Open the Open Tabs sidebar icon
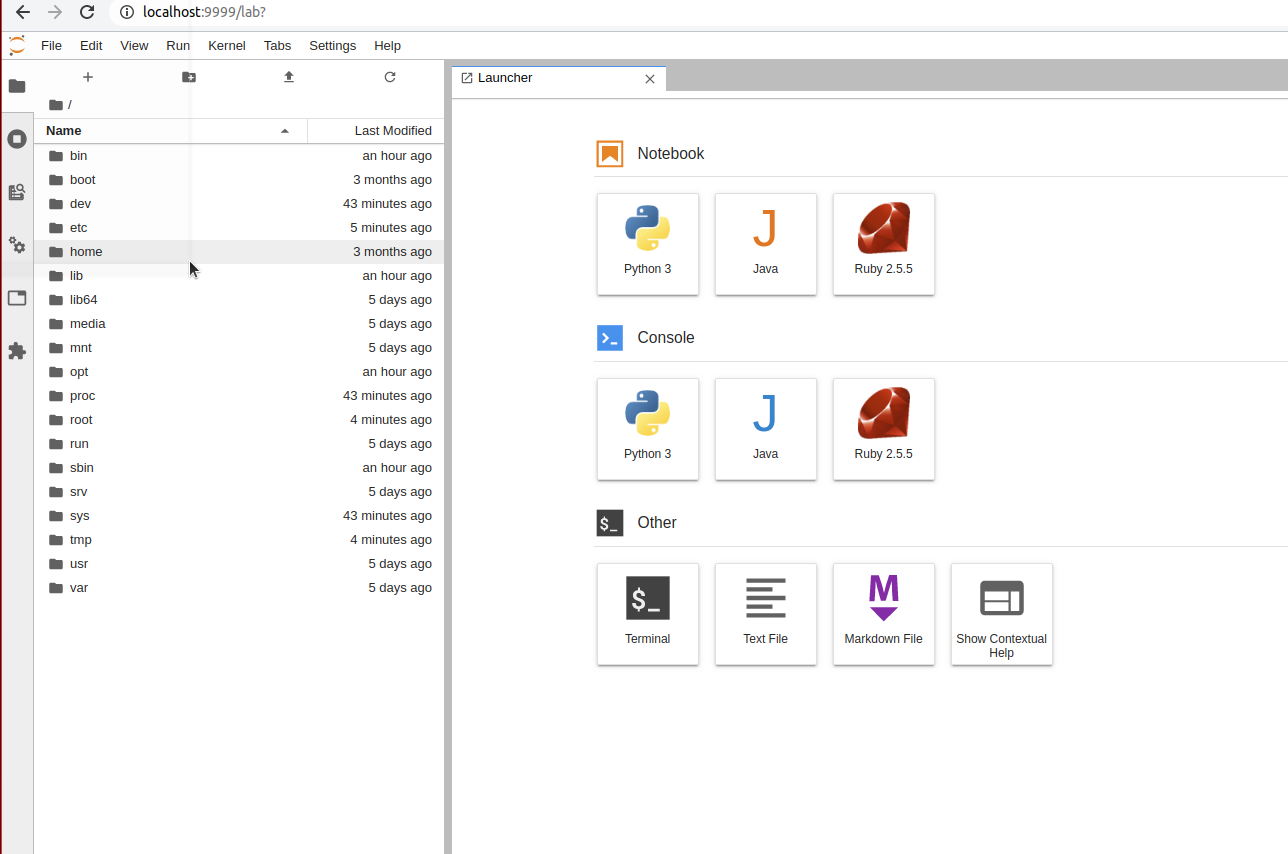The width and height of the screenshot is (1288, 854). [16, 298]
